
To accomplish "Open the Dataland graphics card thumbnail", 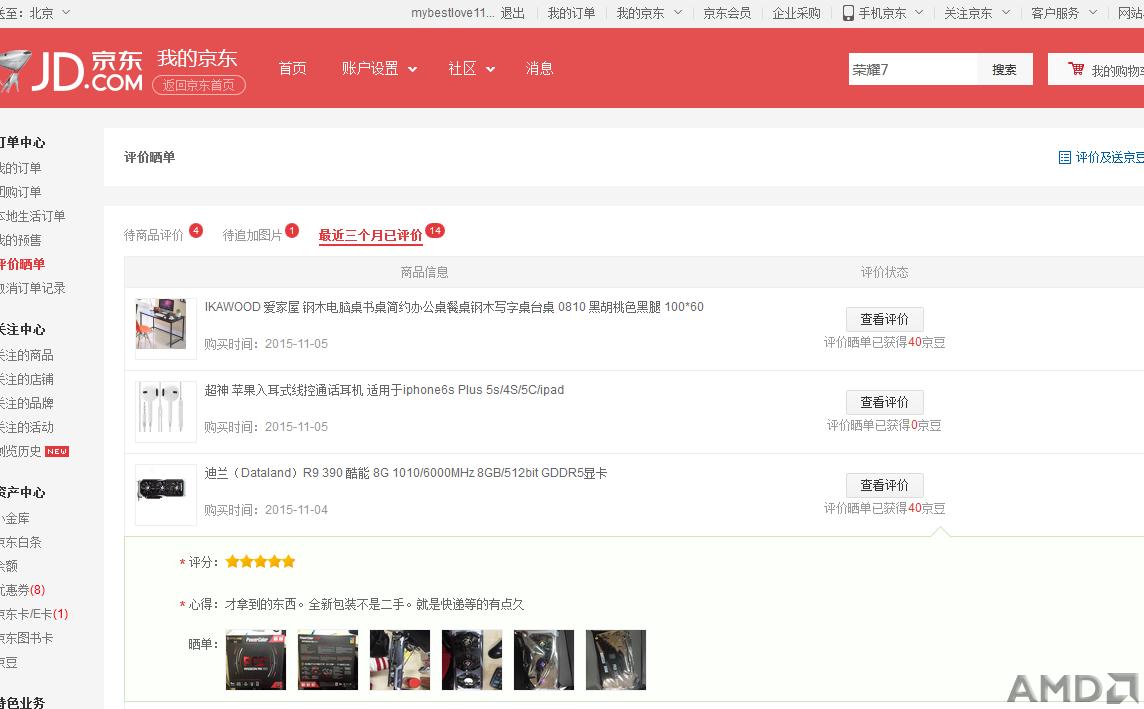I will [166, 495].
